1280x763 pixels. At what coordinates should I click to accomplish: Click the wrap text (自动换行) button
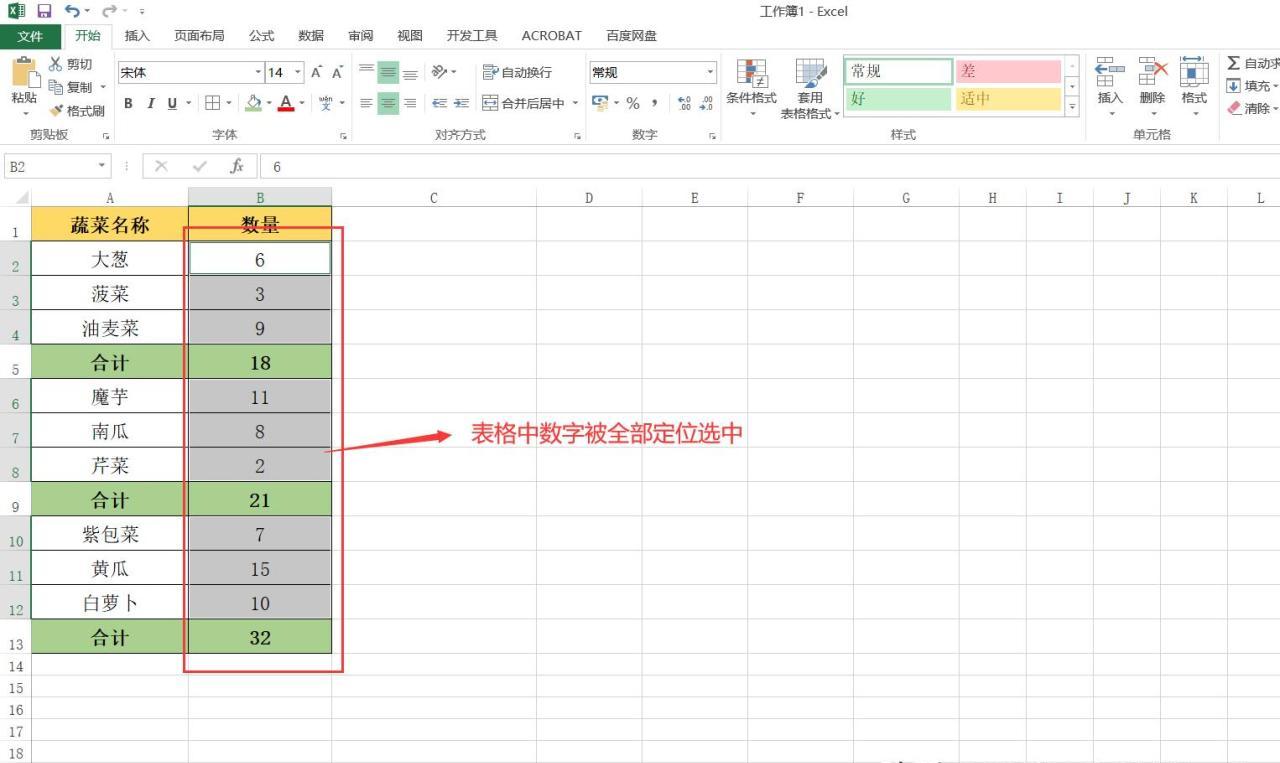517,72
